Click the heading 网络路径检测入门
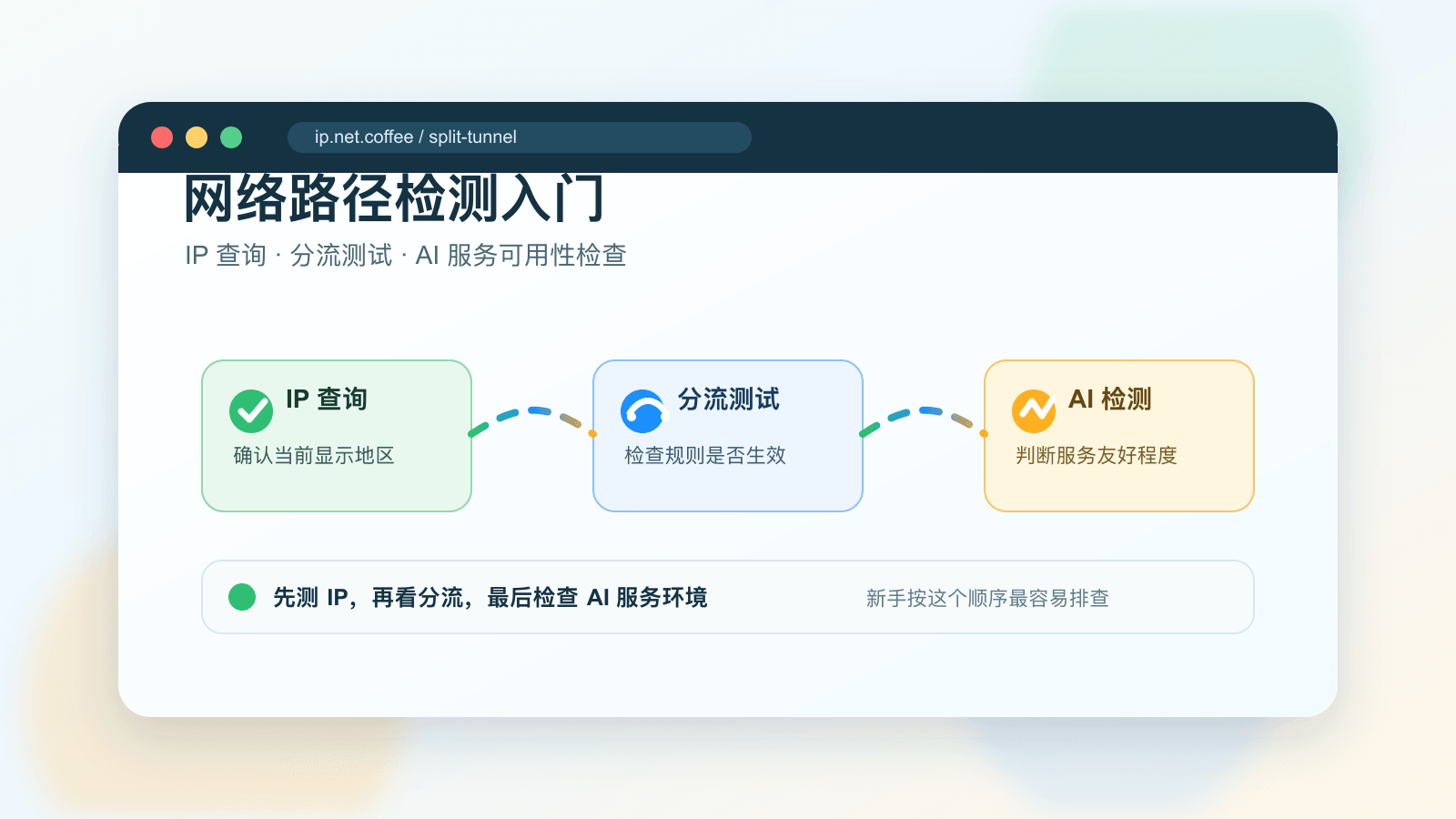1456x819 pixels. click(394, 198)
